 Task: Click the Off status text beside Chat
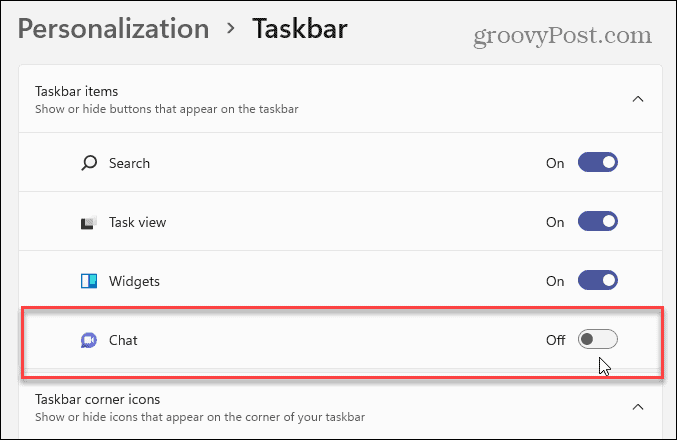click(x=556, y=340)
